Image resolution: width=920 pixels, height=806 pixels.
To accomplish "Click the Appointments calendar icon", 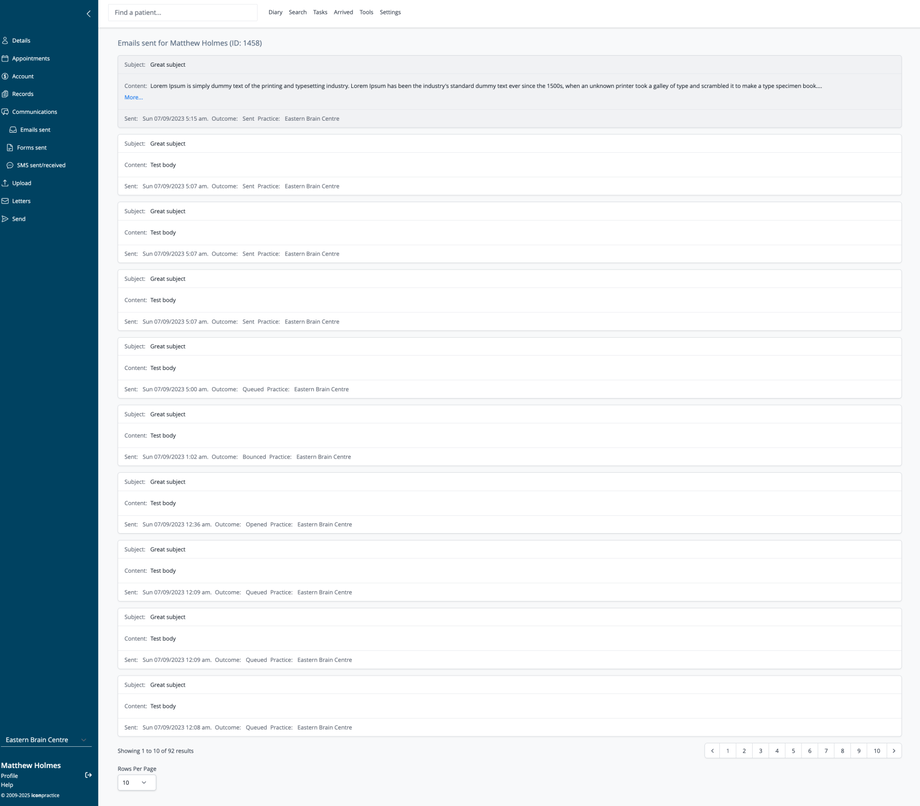I will [5, 59].
